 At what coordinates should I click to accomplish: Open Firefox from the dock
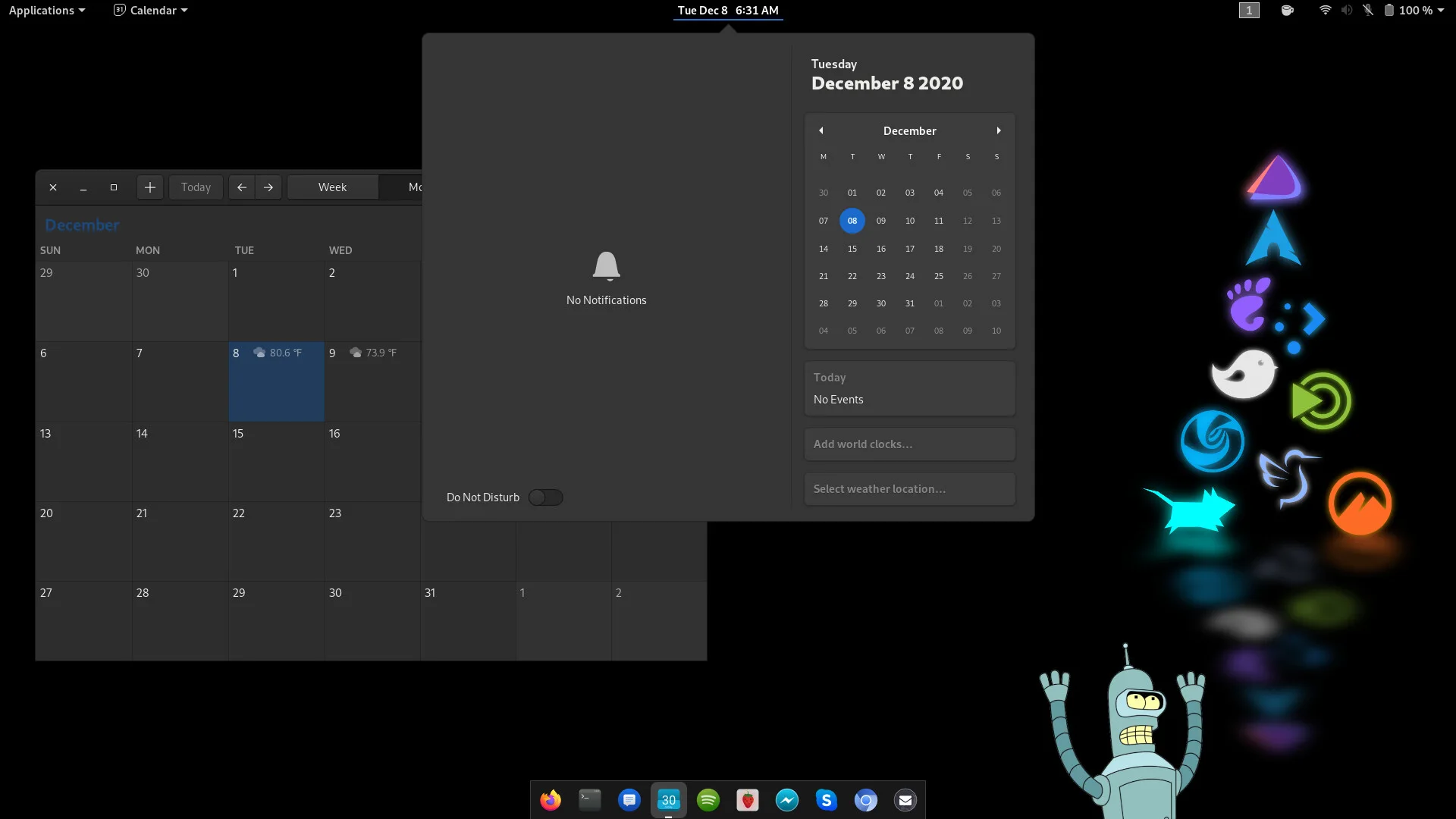(x=551, y=800)
